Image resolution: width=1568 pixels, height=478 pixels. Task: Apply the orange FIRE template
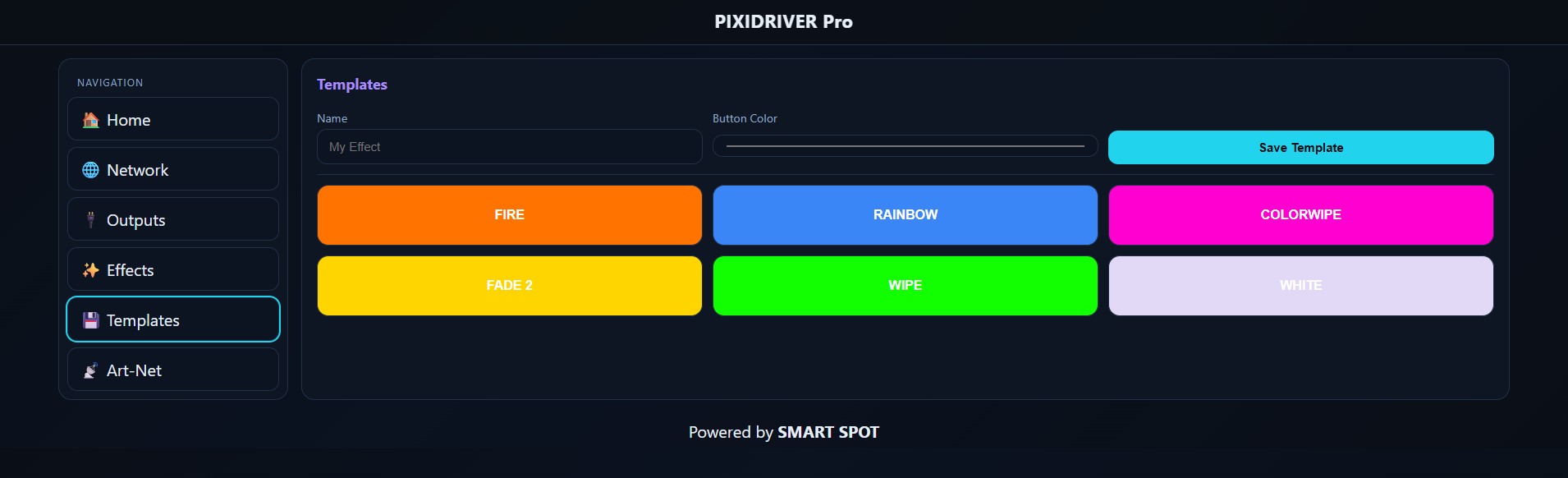pos(509,215)
